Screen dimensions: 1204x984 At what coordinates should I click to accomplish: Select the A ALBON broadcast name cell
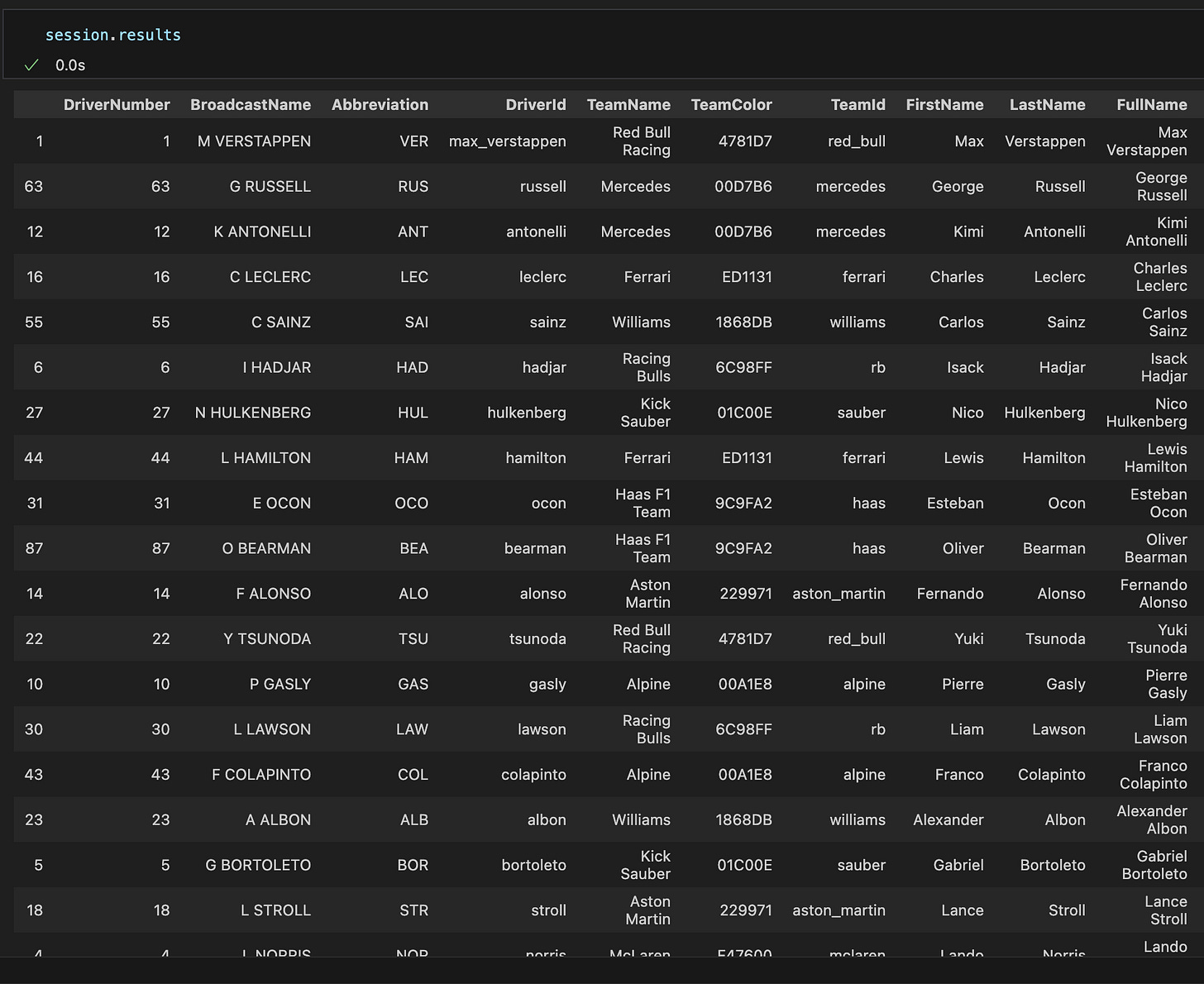pos(278,820)
